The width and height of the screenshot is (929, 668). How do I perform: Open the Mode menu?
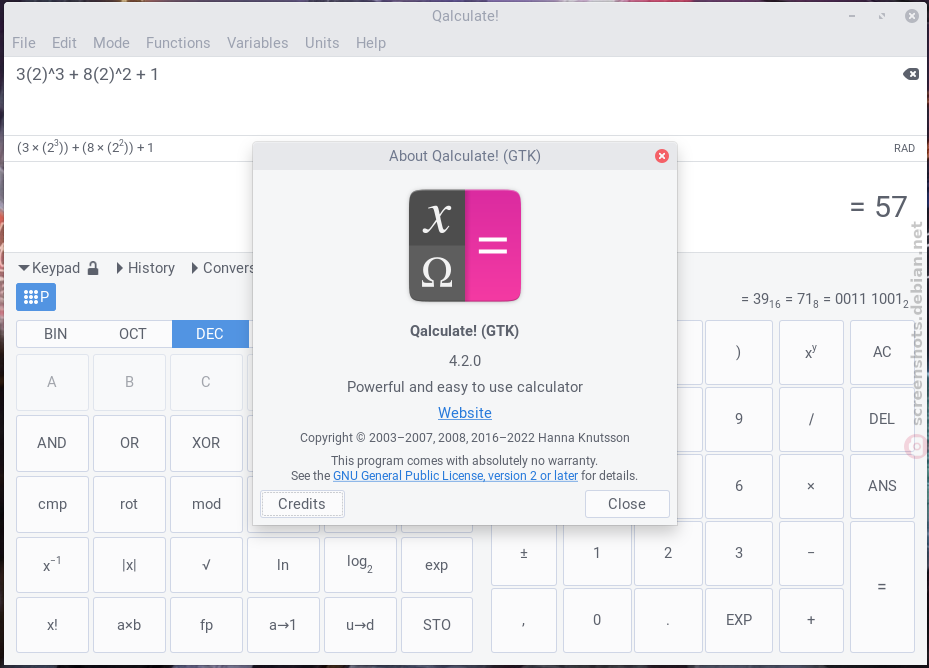click(x=111, y=43)
